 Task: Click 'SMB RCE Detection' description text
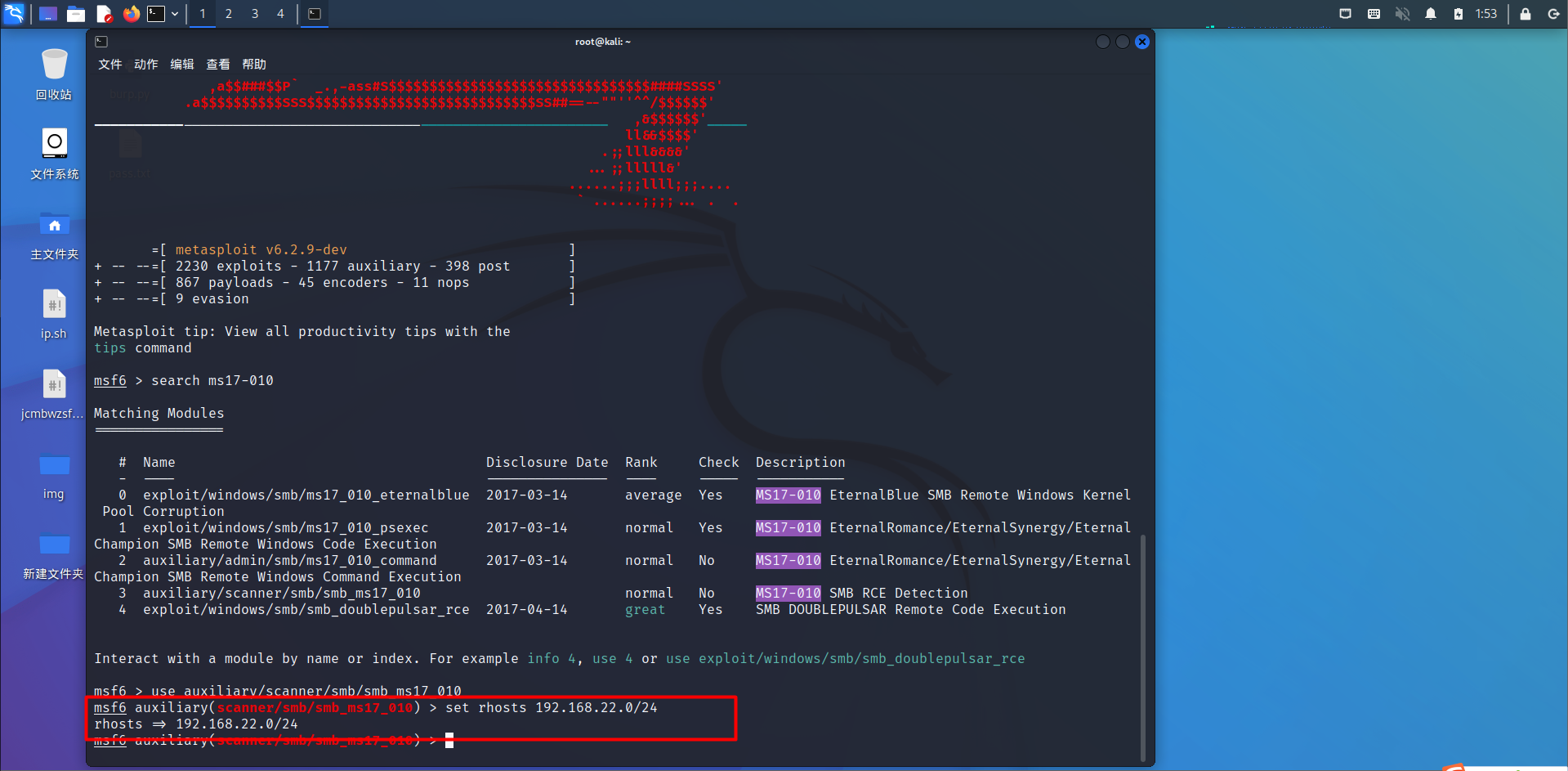click(899, 594)
